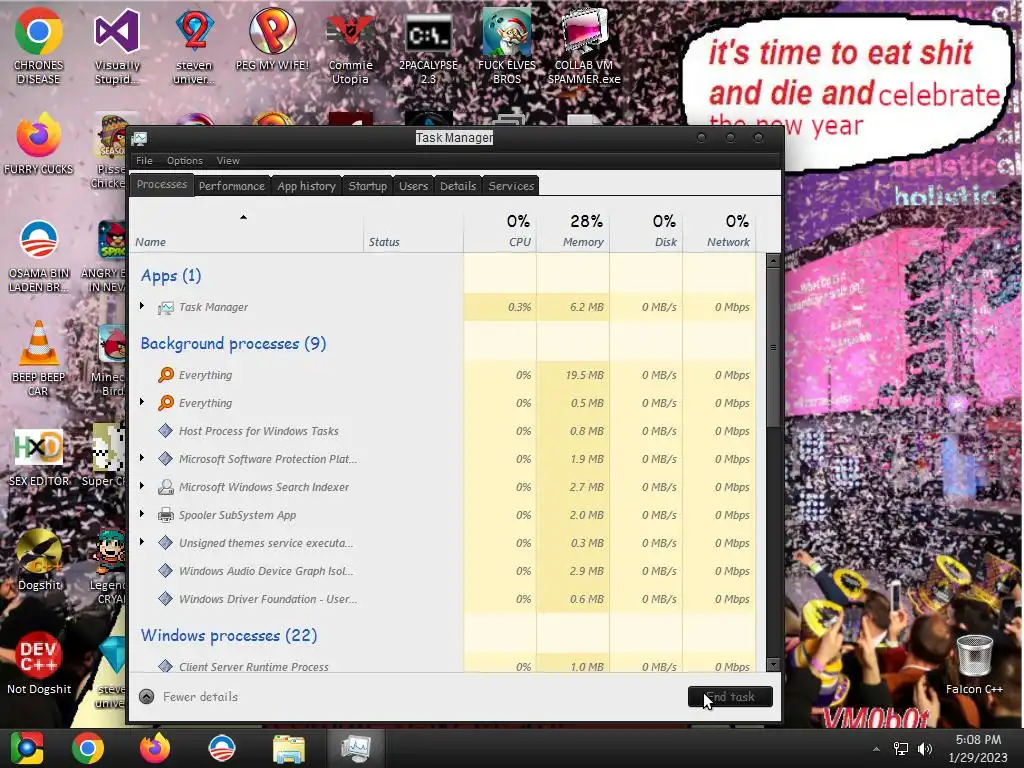
Task: Select the Processes tab
Action: pyautogui.click(x=162, y=184)
